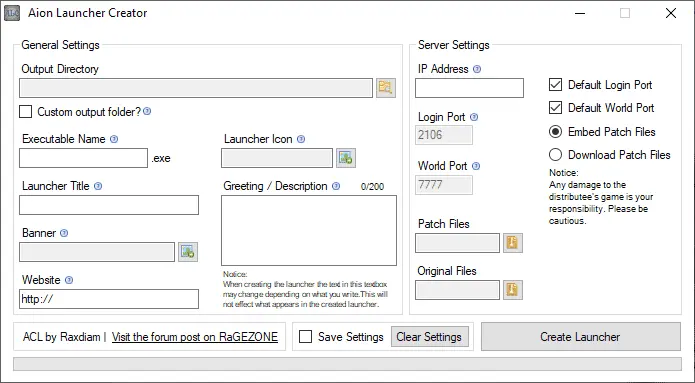Image resolution: width=695 pixels, height=383 pixels.
Task: Show help for Launcher Icon
Action: [x=301, y=139]
